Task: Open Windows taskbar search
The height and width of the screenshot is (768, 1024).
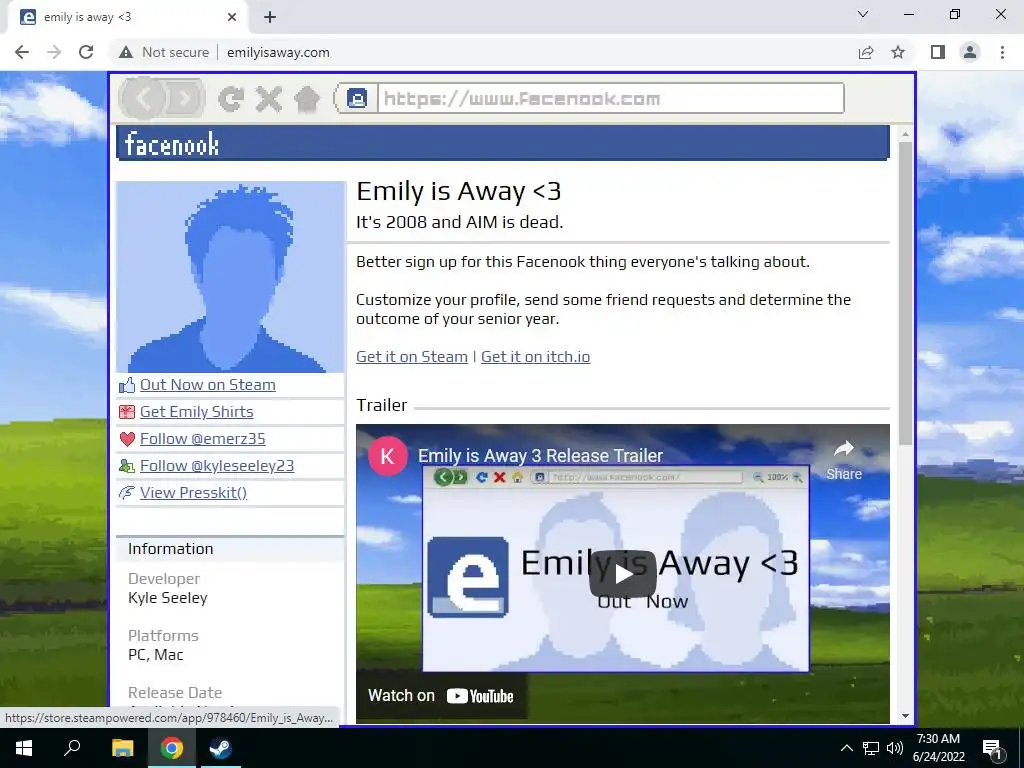Action: pos(72,748)
